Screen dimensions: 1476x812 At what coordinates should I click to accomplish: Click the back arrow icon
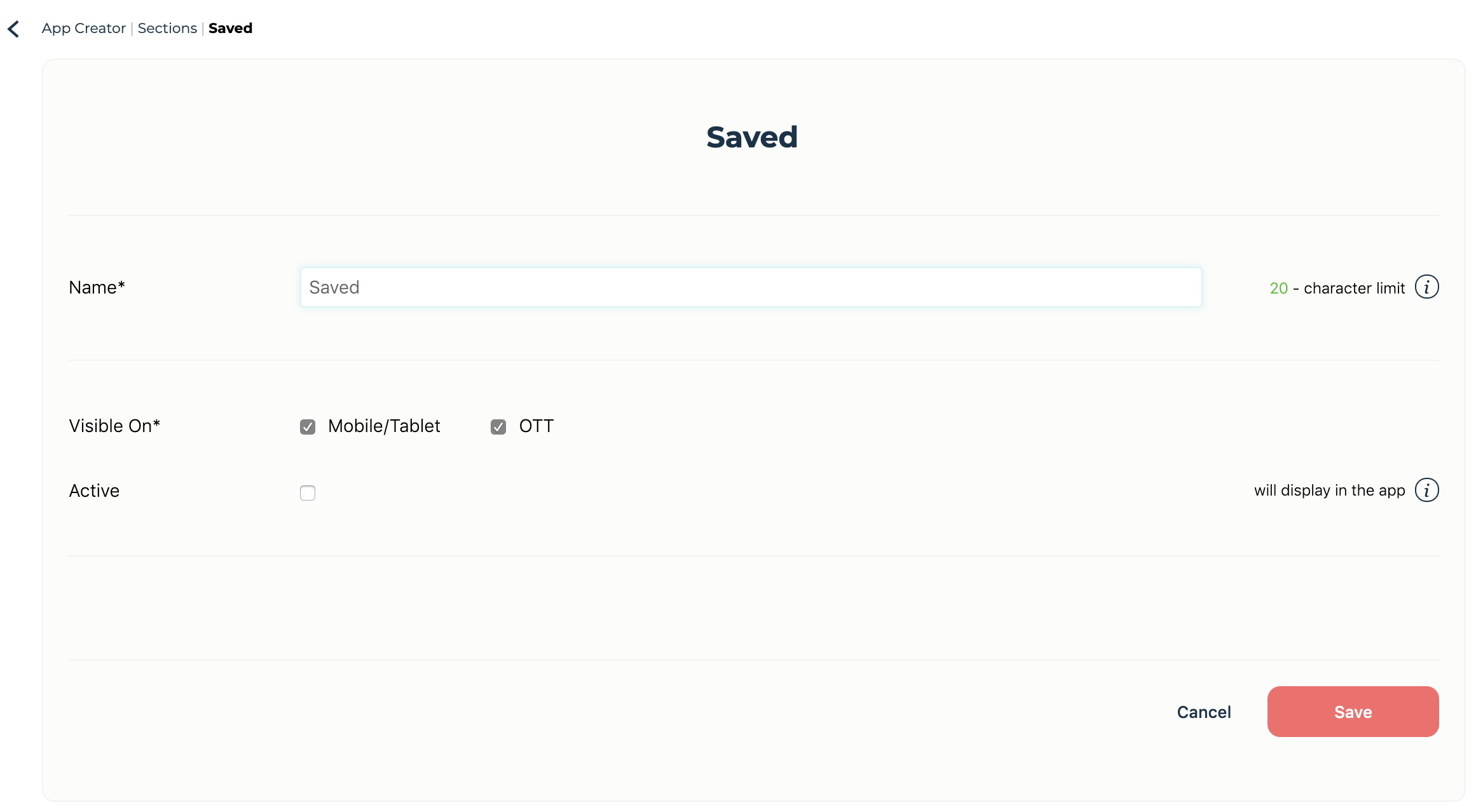pos(13,29)
